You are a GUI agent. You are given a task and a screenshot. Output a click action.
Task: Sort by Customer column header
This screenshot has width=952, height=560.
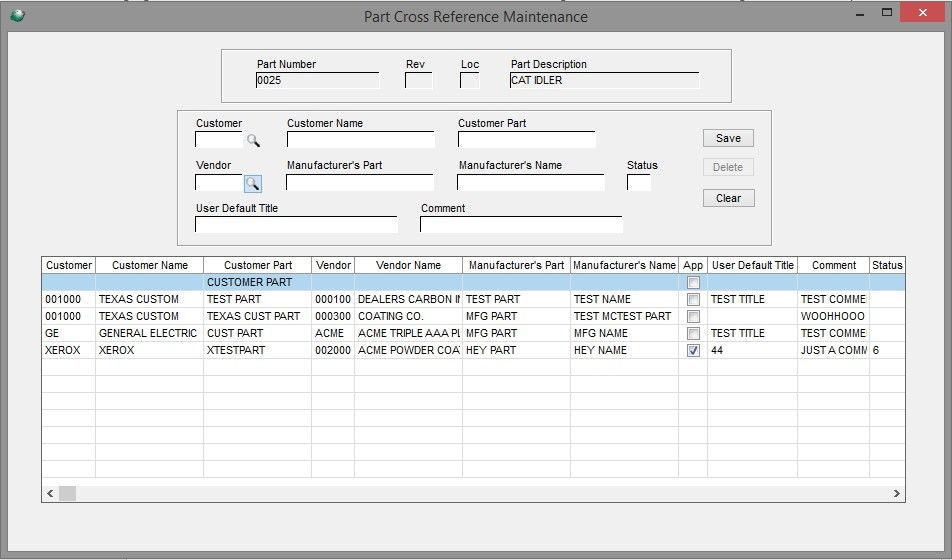tap(69, 265)
